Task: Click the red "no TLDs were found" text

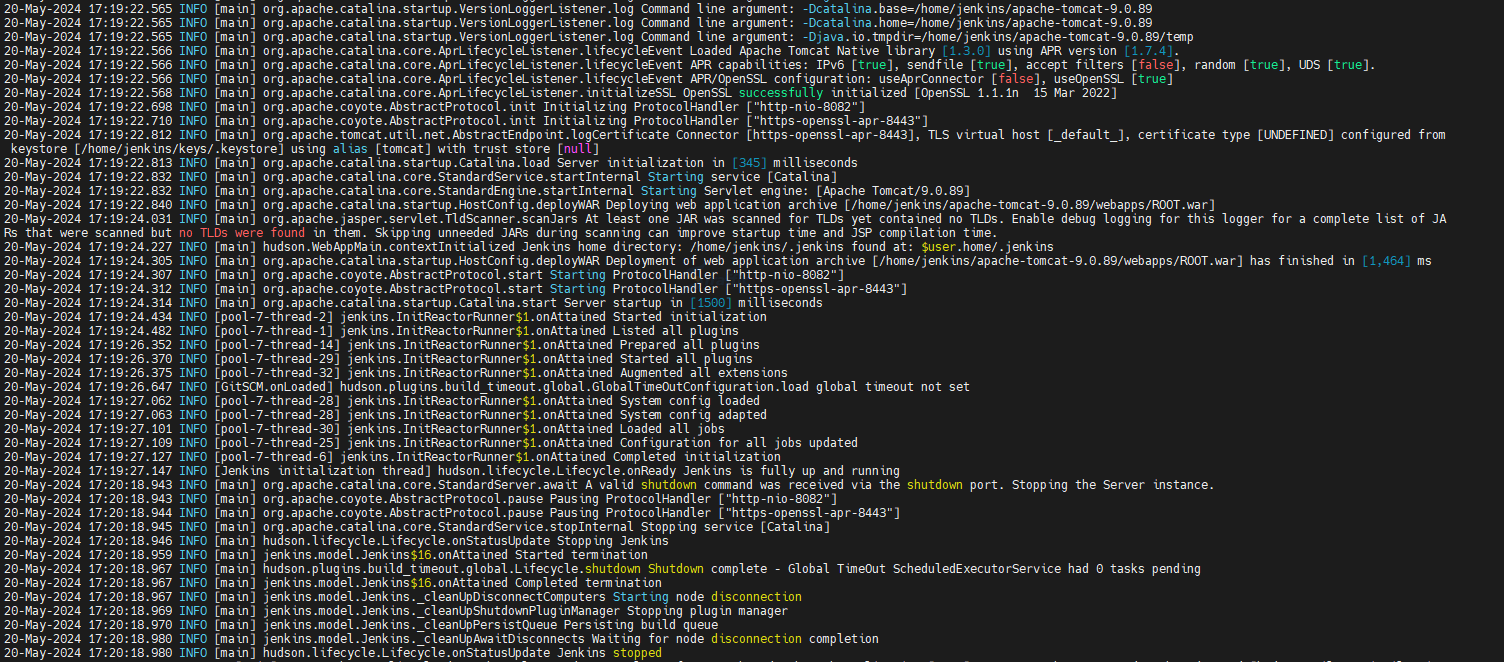Action: (242, 232)
